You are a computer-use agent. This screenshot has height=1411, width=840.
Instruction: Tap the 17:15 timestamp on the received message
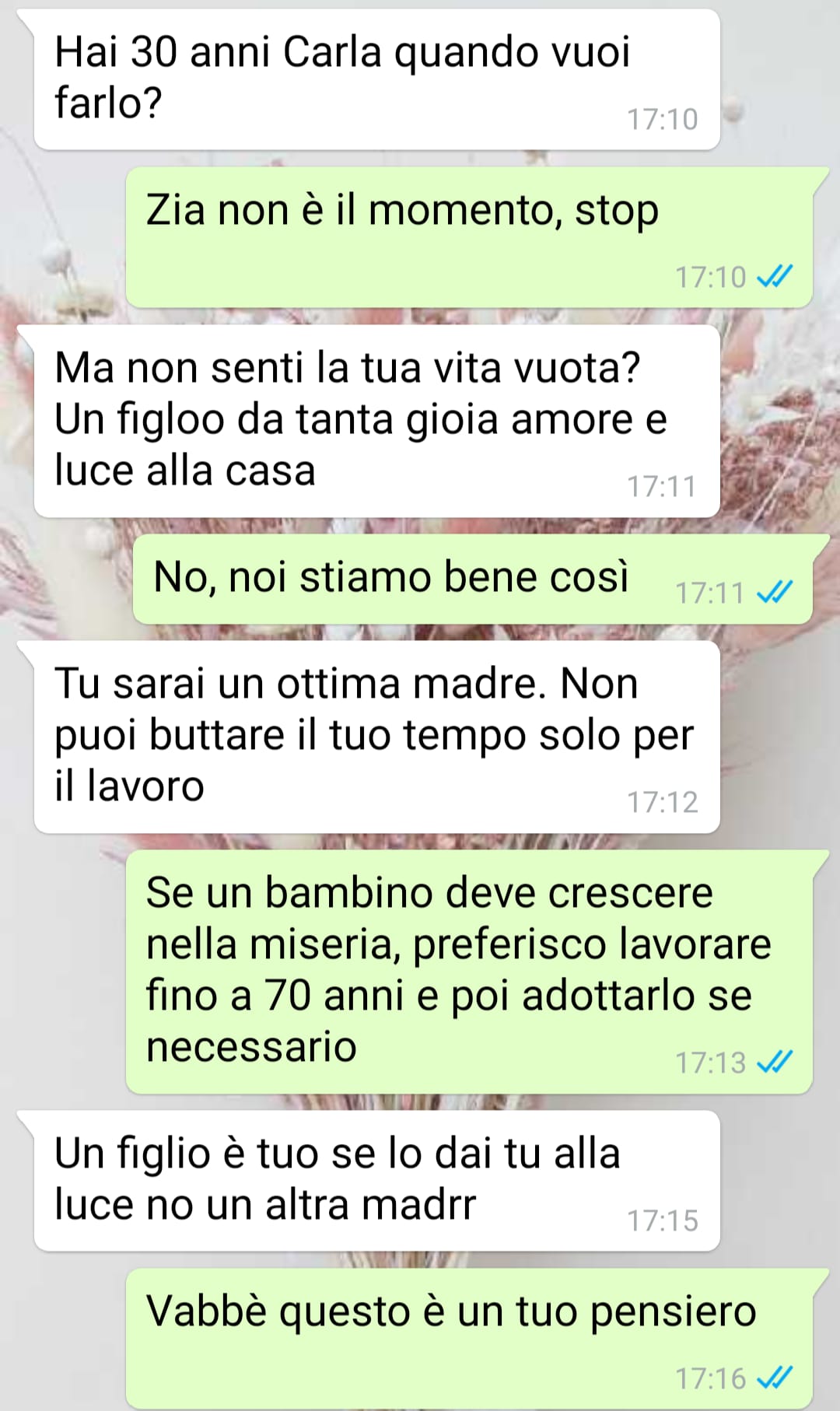pos(663,1220)
